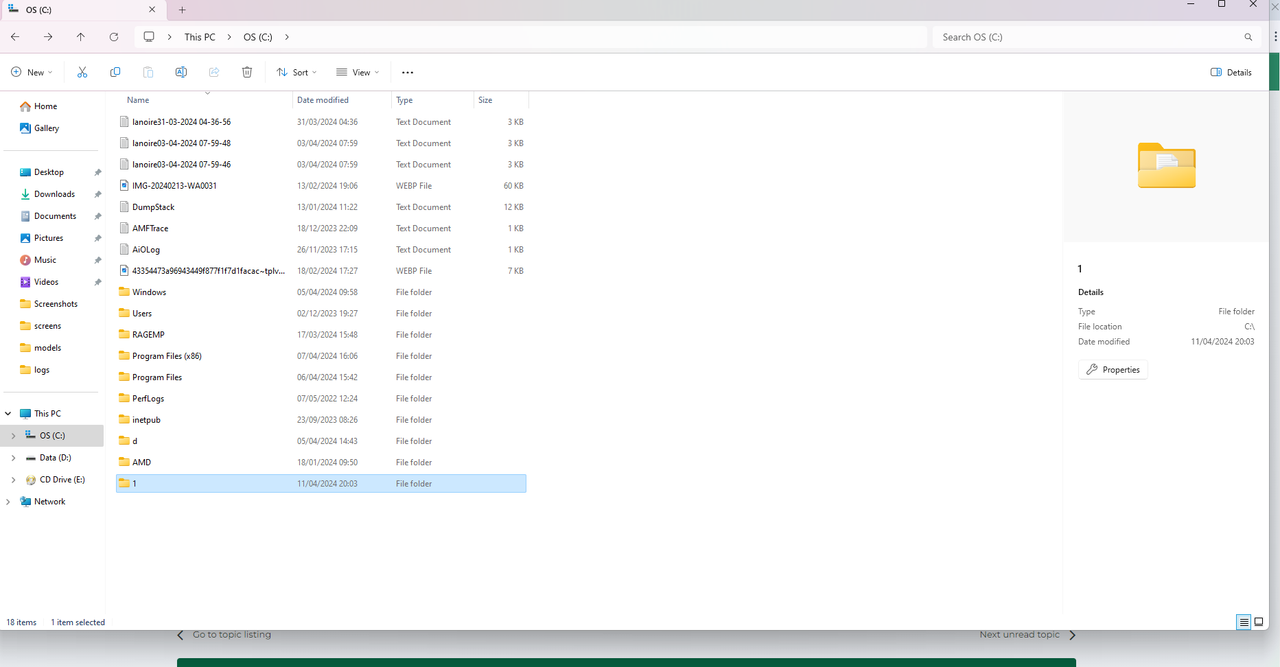Click the Copy icon in toolbar
1280x667 pixels.
(115, 72)
